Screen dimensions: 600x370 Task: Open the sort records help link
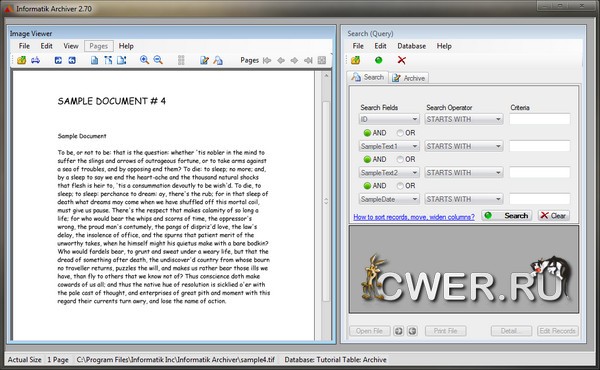pos(414,217)
